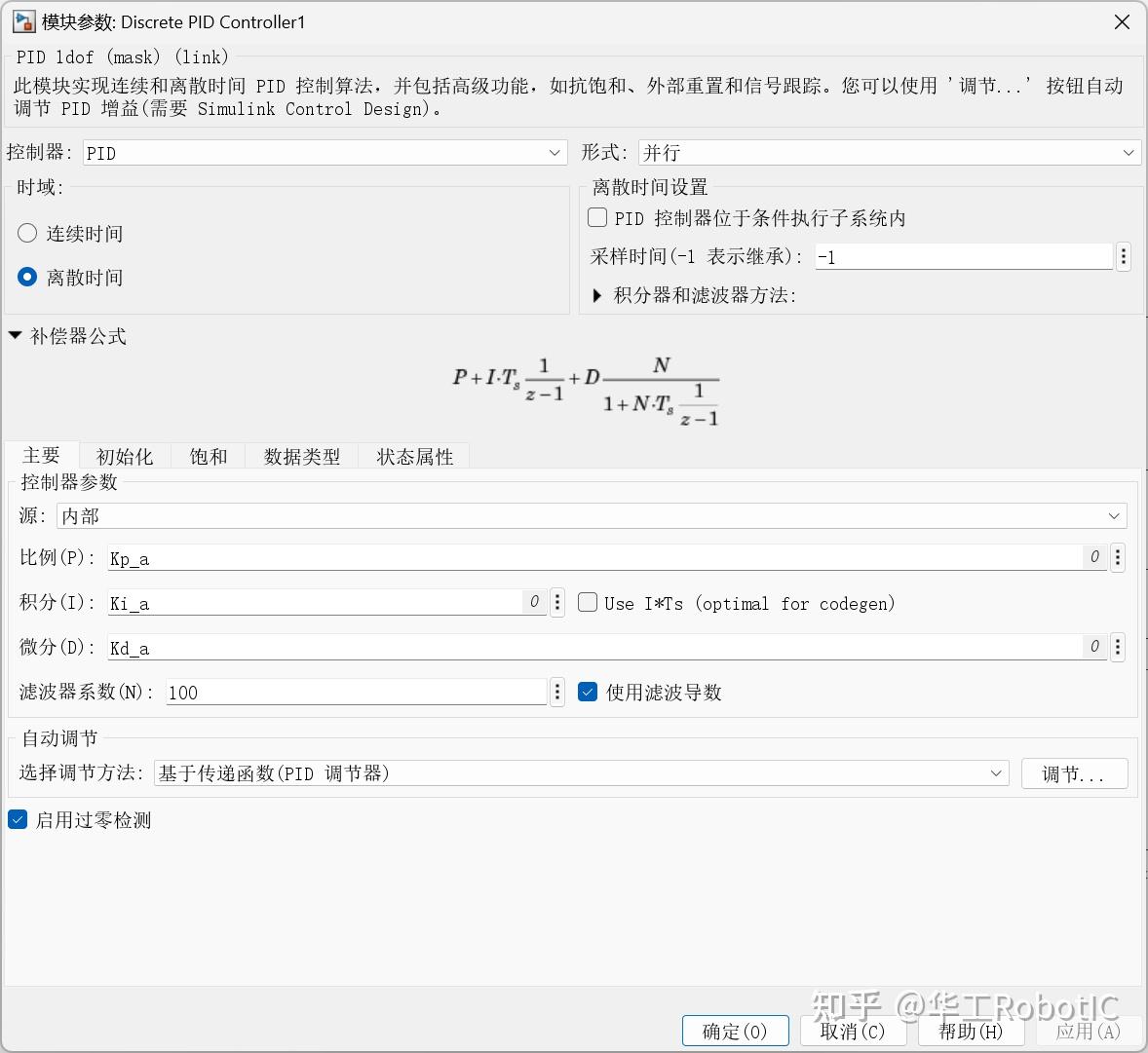Collapse the 补偿器公式 section

(16, 335)
